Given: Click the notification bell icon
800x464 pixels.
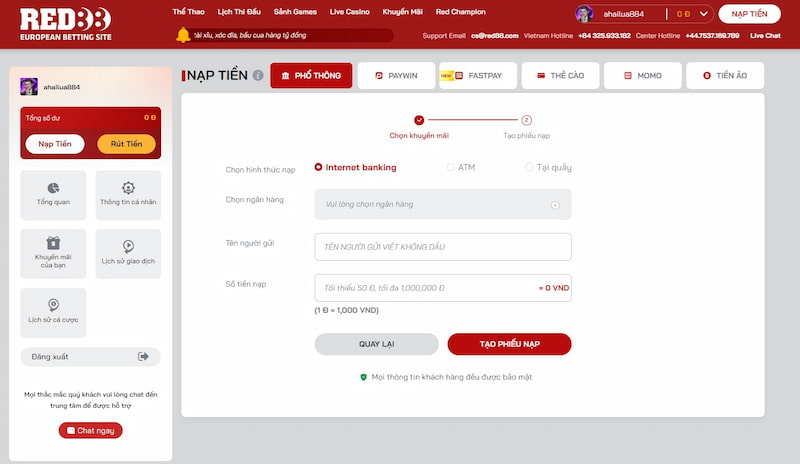Looking at the screenshot, I should [183, 35].
